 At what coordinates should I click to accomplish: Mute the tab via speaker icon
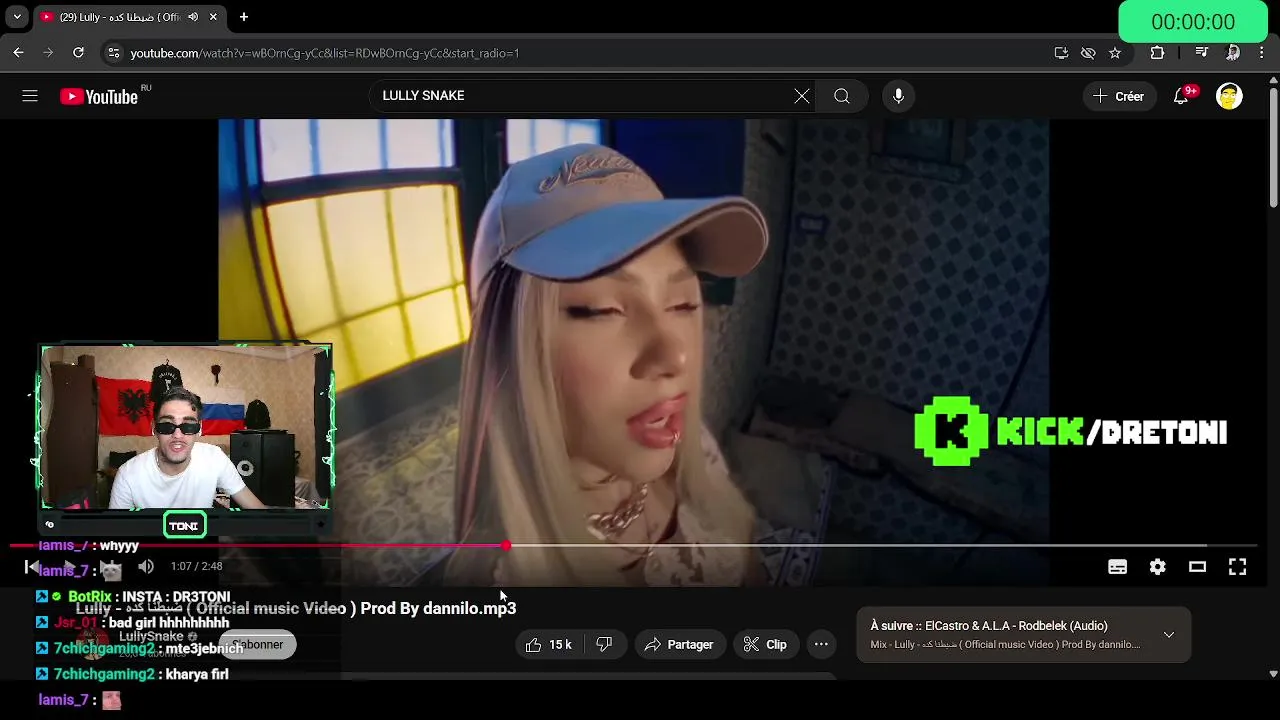[x=193, y=17]
